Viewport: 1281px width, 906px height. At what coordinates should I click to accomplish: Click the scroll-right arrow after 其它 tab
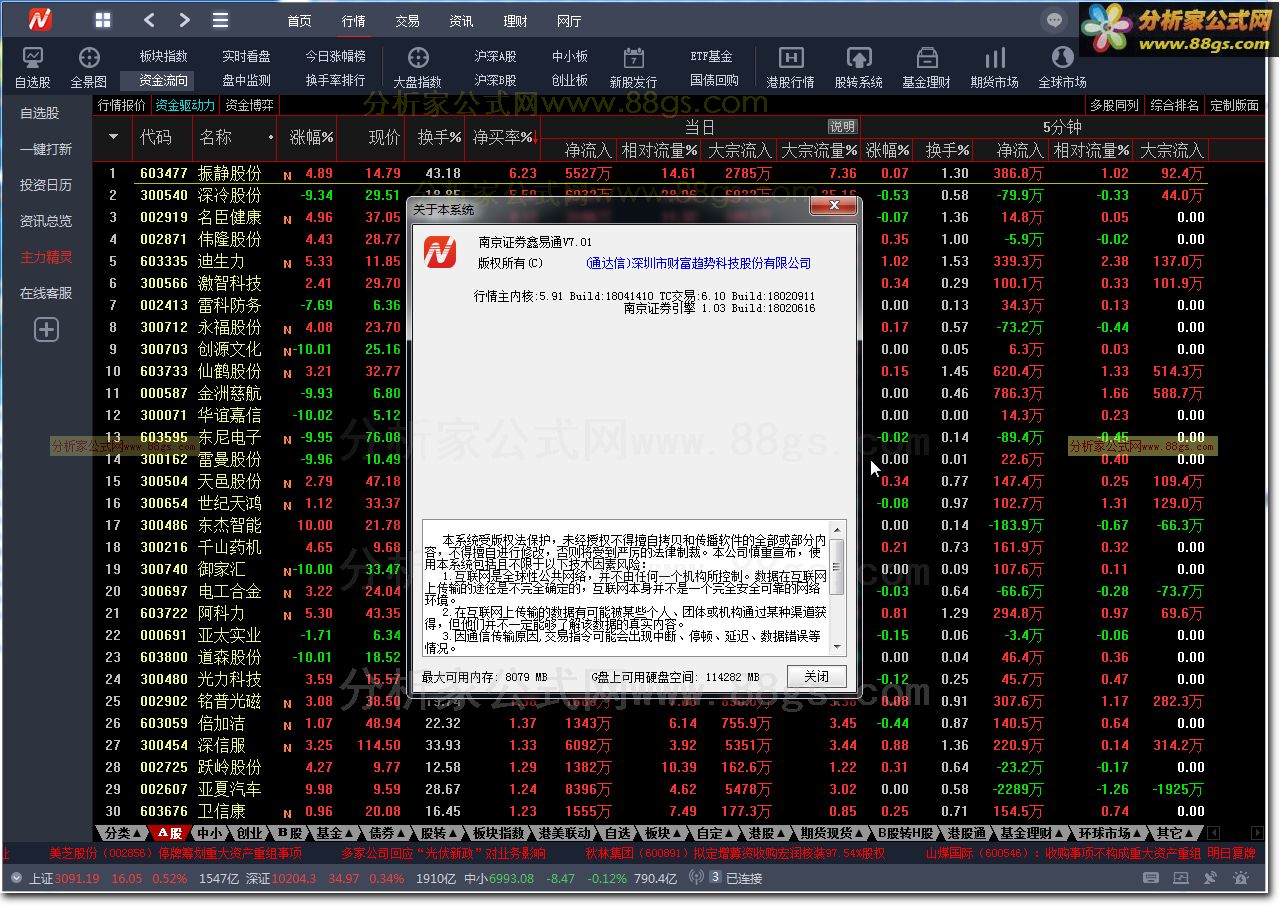[1258, 833]
